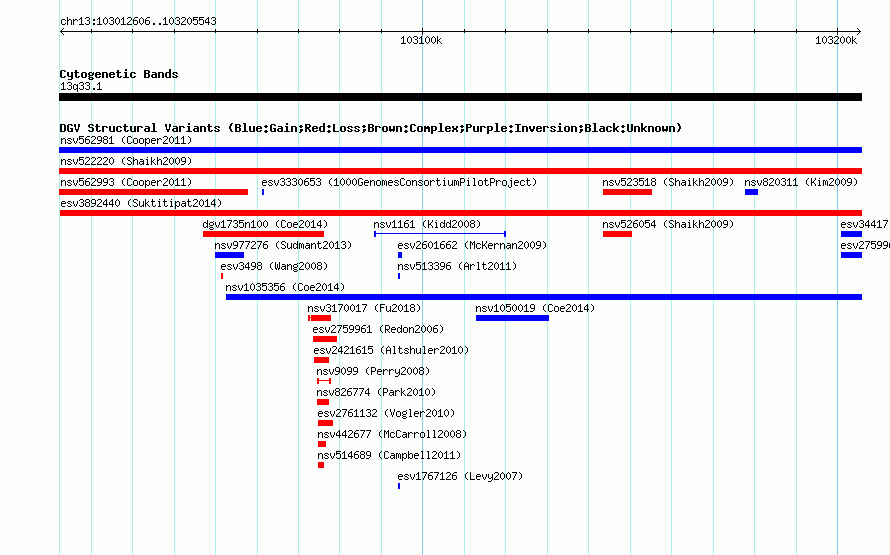Click the nsv1035356 long blue gain bar
The image size is (890, 555).
click(x=544, y=297)
